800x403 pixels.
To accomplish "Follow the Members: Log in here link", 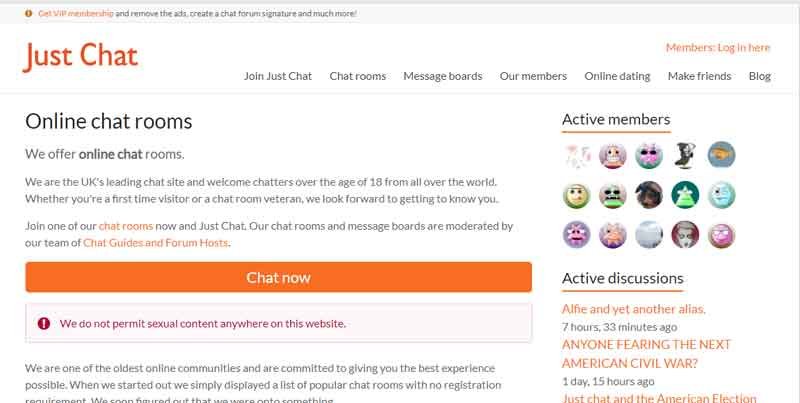I will [x=718, y=47].
